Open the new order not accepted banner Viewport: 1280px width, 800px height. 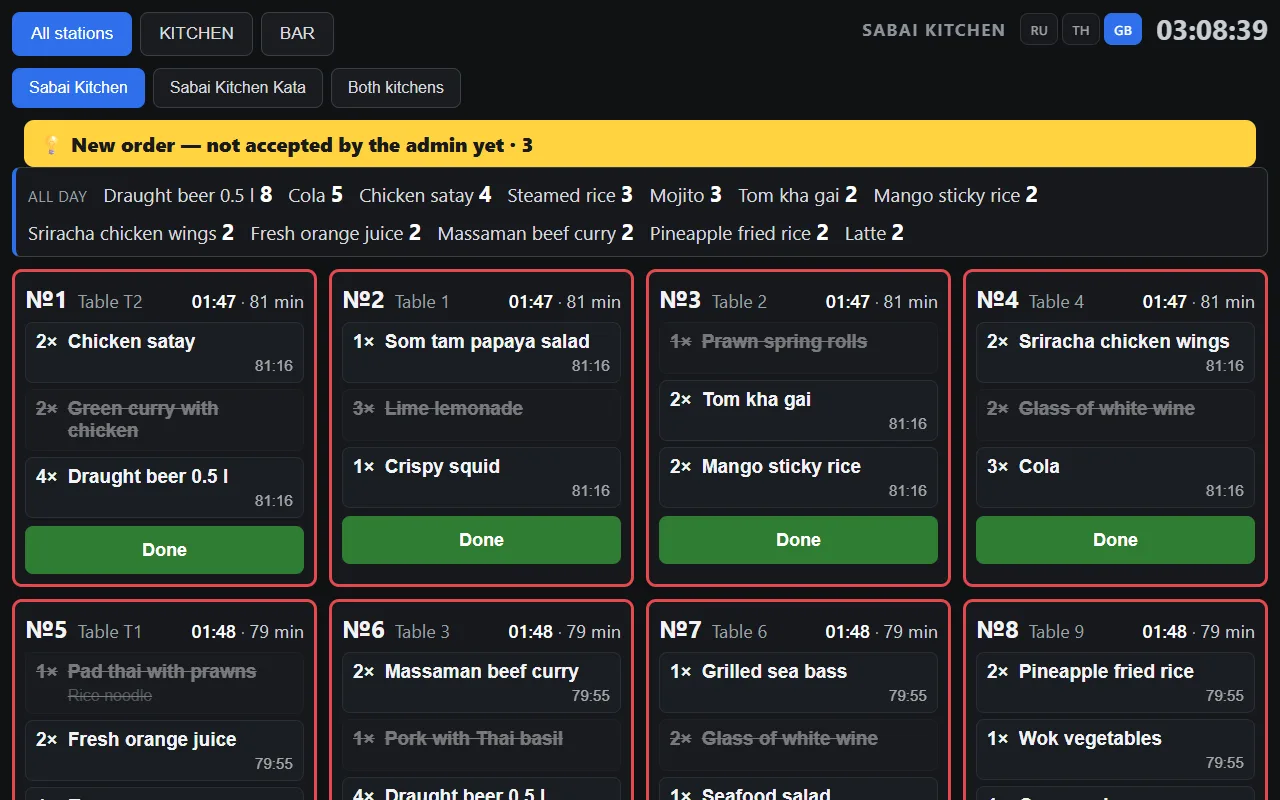coord(640,144)
